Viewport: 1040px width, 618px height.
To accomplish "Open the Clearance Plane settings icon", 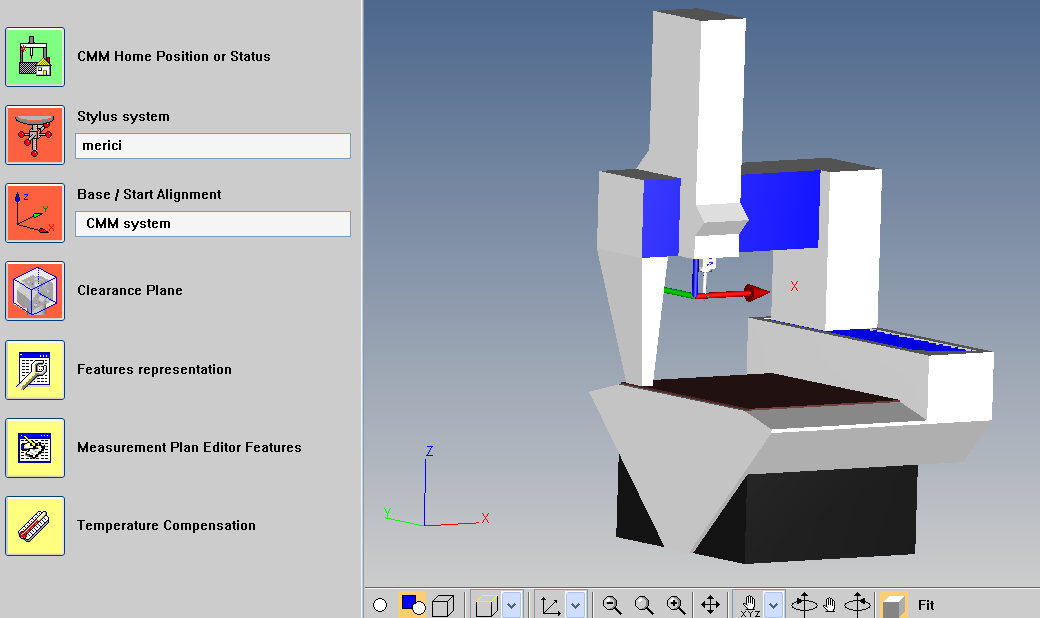I will click(x=35, y=290).
